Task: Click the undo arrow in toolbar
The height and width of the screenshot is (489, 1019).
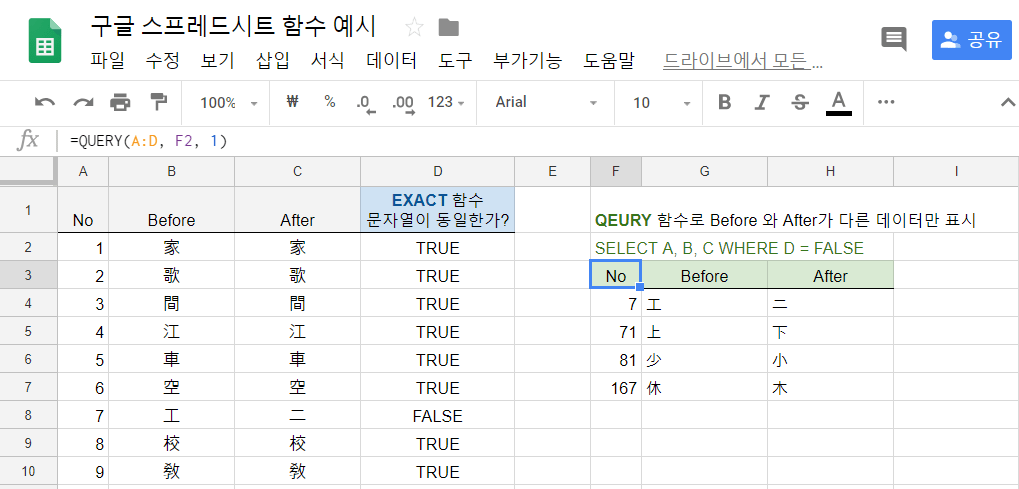Action: tap(45, 102)
